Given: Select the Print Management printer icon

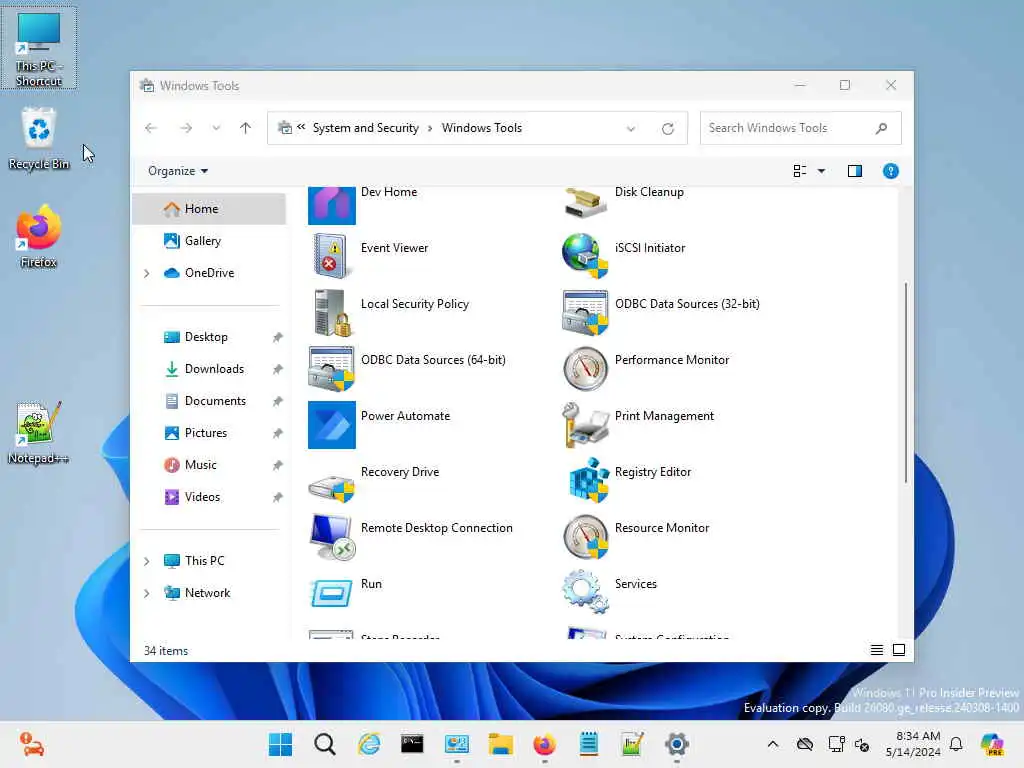Looking at the screenshot, I should click(x=585, y=424).
